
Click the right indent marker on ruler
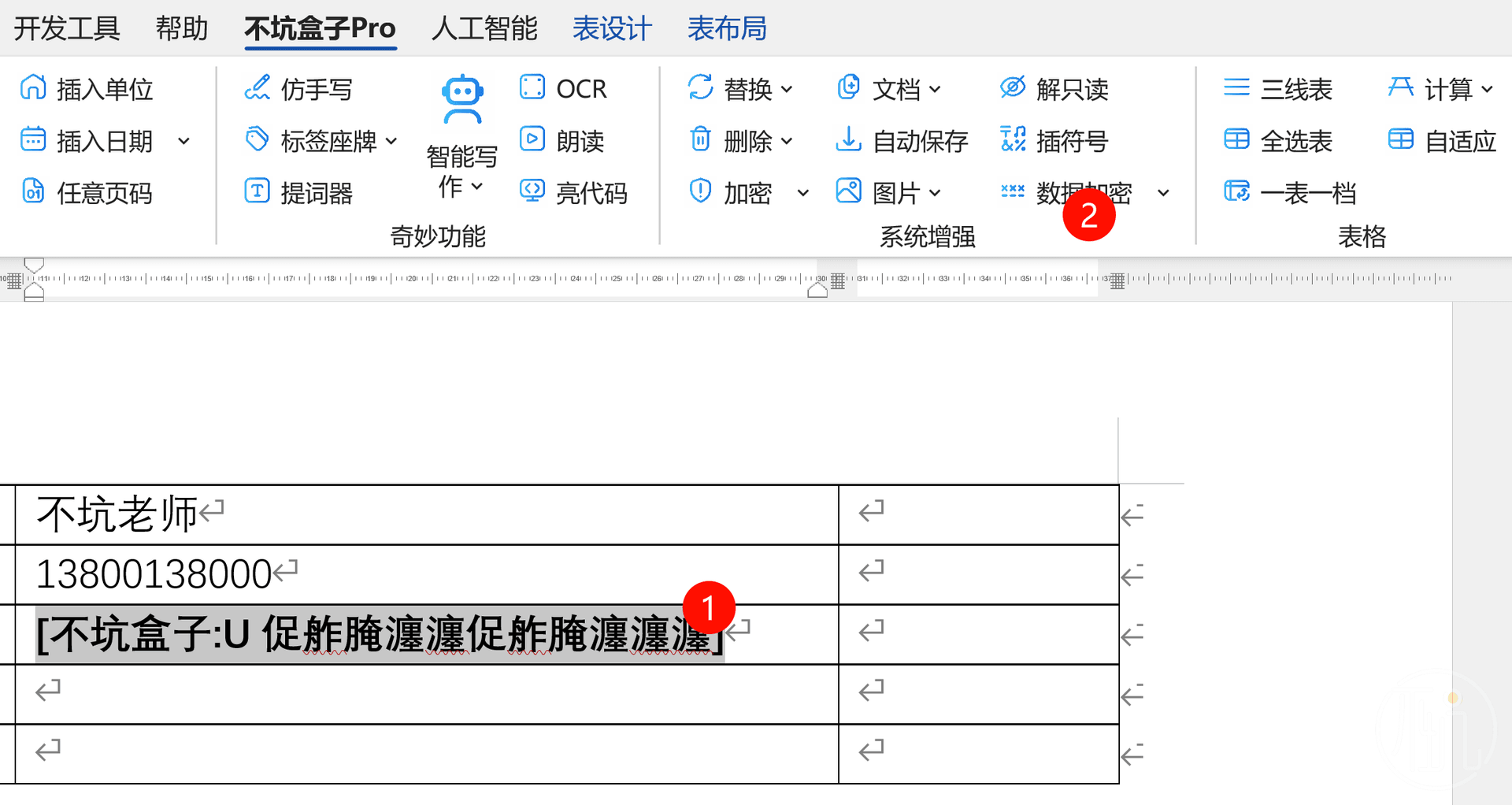click(817, 291)
